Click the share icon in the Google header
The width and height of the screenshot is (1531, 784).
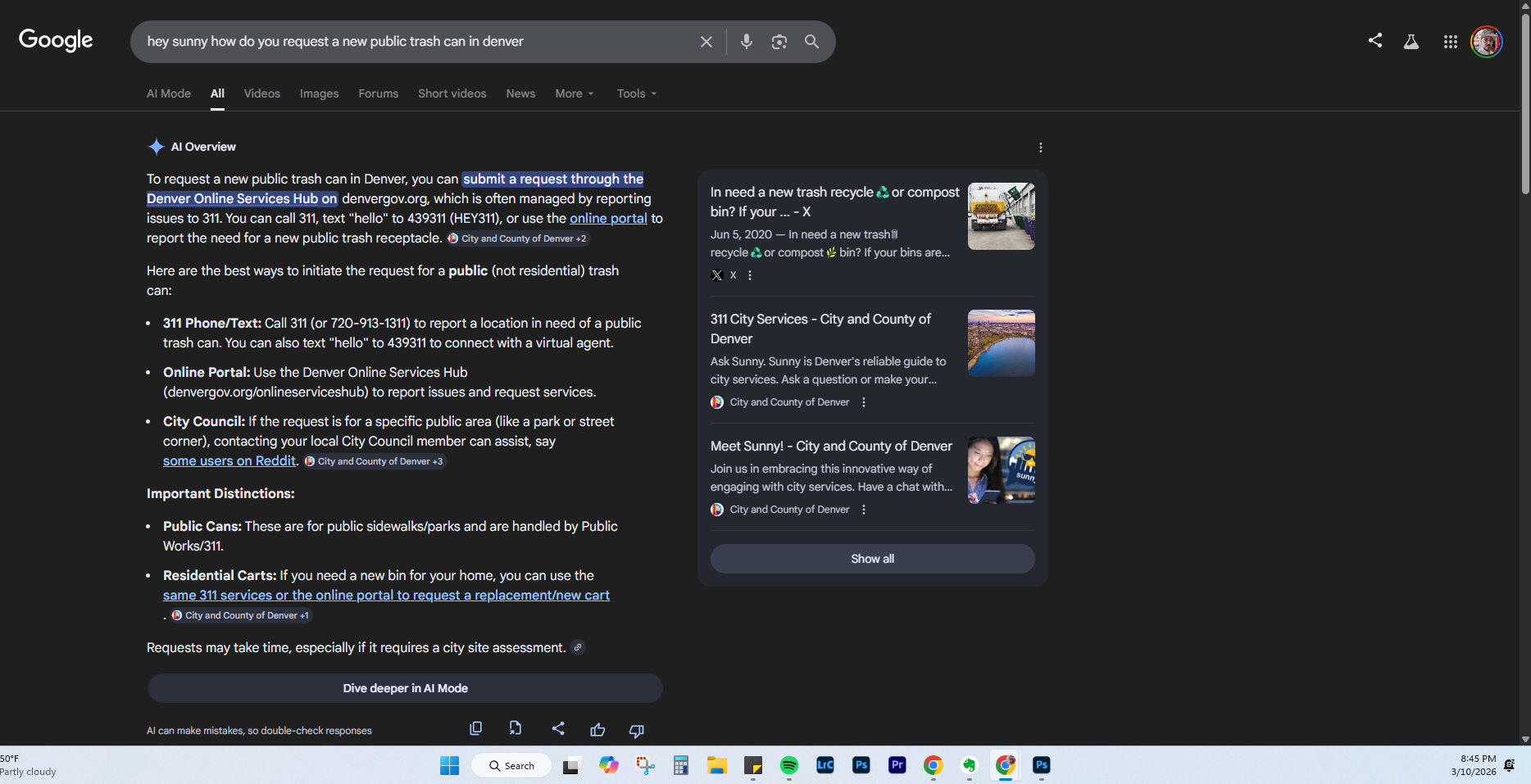(1375, 40)
